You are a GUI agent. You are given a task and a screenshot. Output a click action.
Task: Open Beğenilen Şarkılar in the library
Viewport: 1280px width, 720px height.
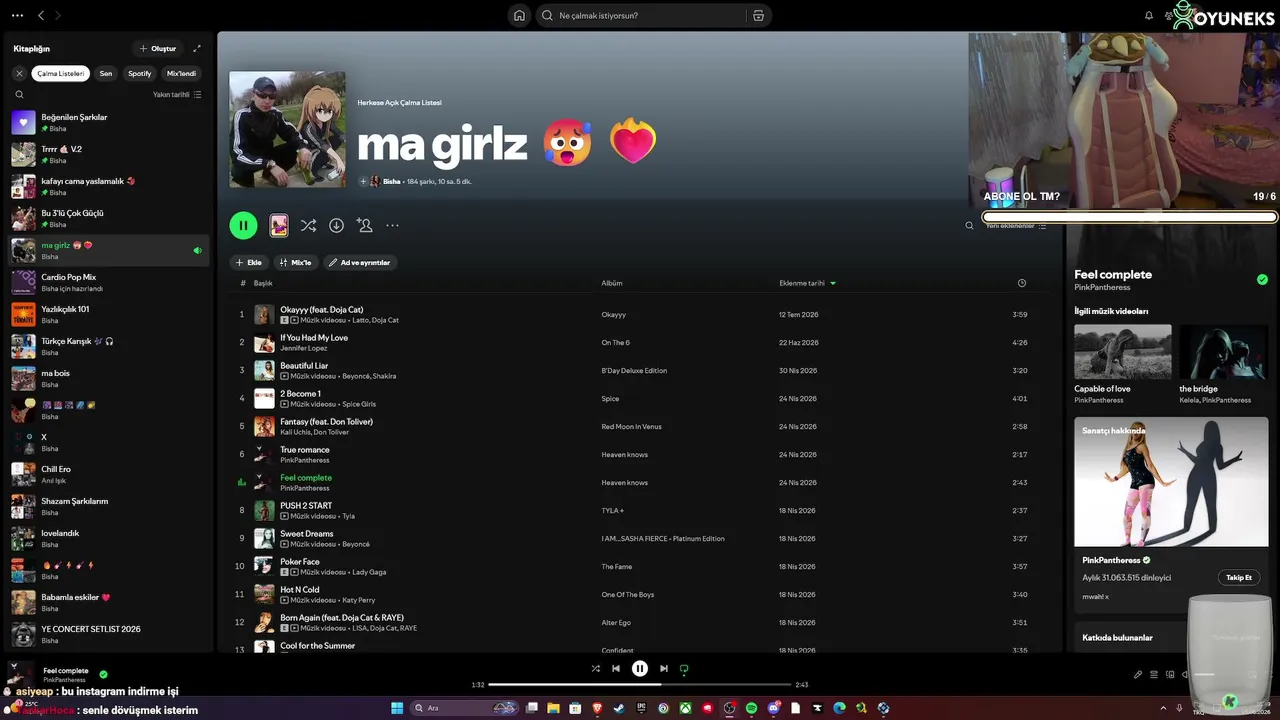(110, 122)
